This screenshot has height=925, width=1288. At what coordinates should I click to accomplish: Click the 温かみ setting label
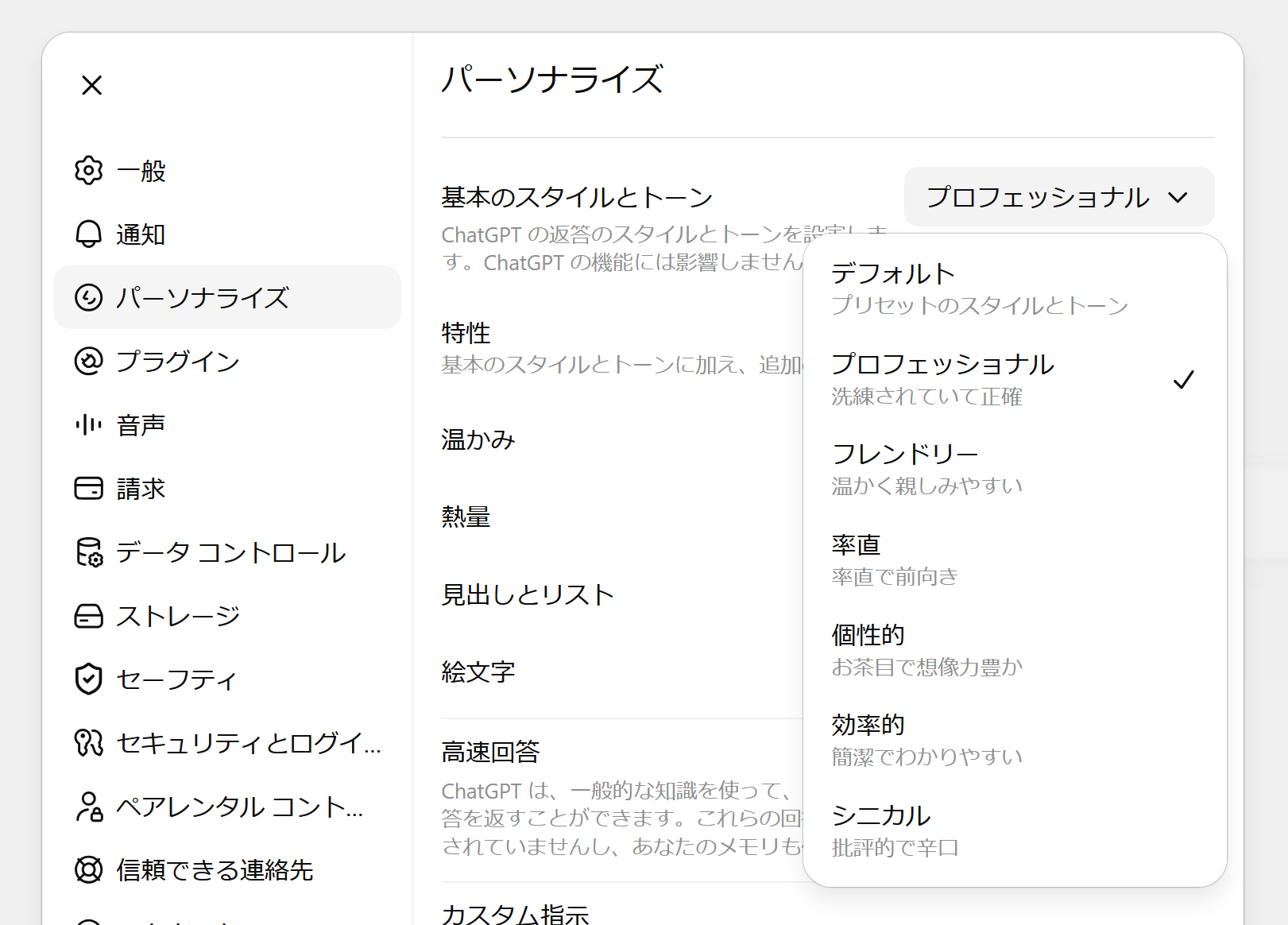pos(478,439)
